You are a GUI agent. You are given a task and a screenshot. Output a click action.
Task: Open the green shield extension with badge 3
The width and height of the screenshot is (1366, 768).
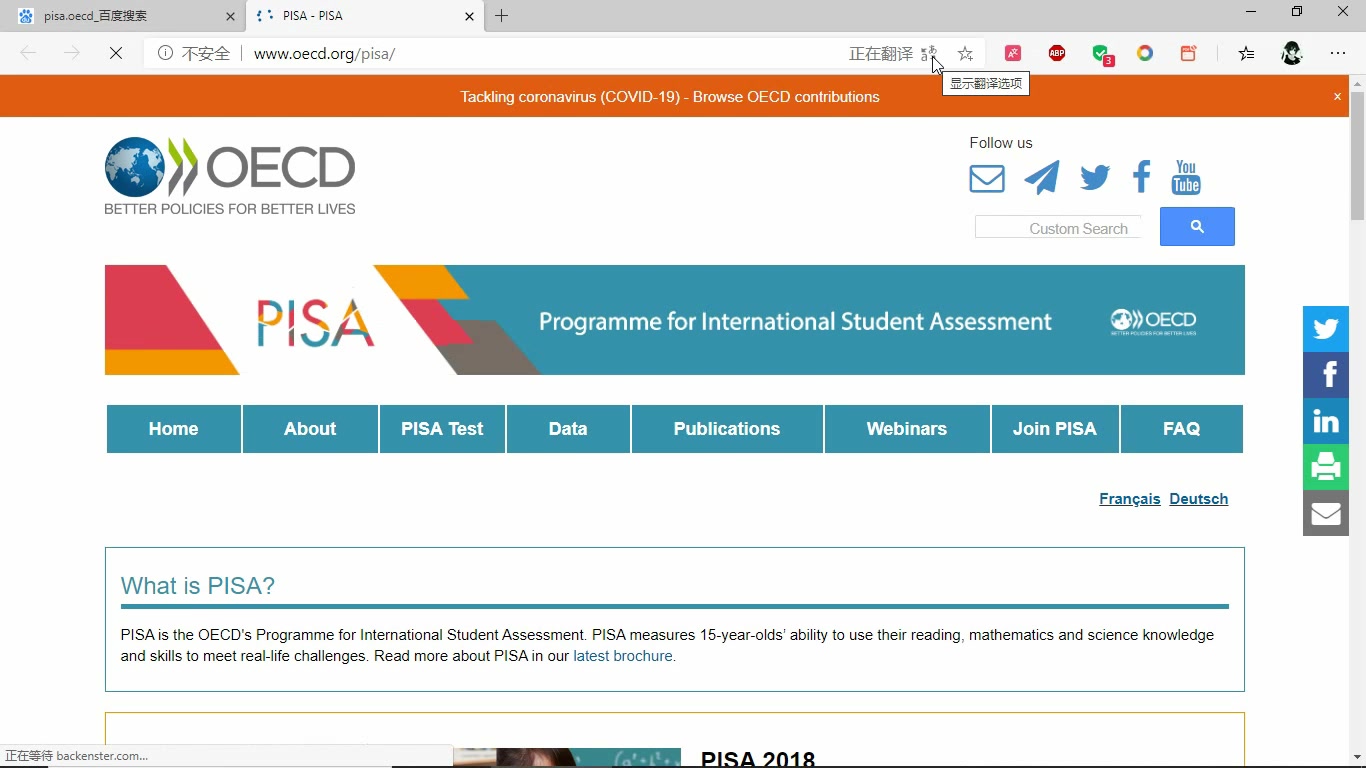point(1101,54)
